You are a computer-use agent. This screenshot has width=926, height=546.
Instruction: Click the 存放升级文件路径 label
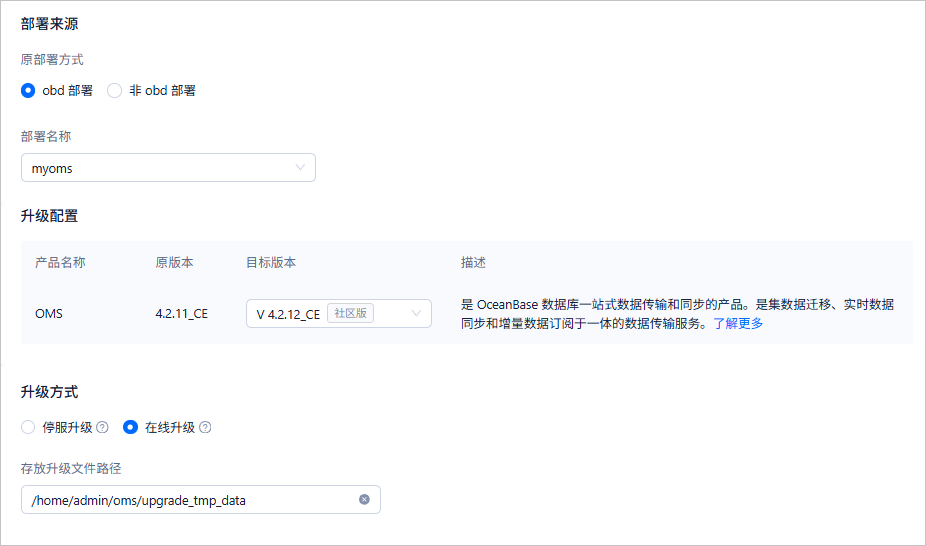[71, 469]
